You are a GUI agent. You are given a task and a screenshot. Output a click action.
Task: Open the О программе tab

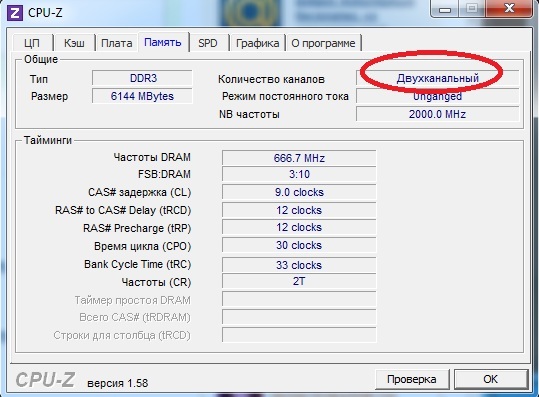point(323,43)
